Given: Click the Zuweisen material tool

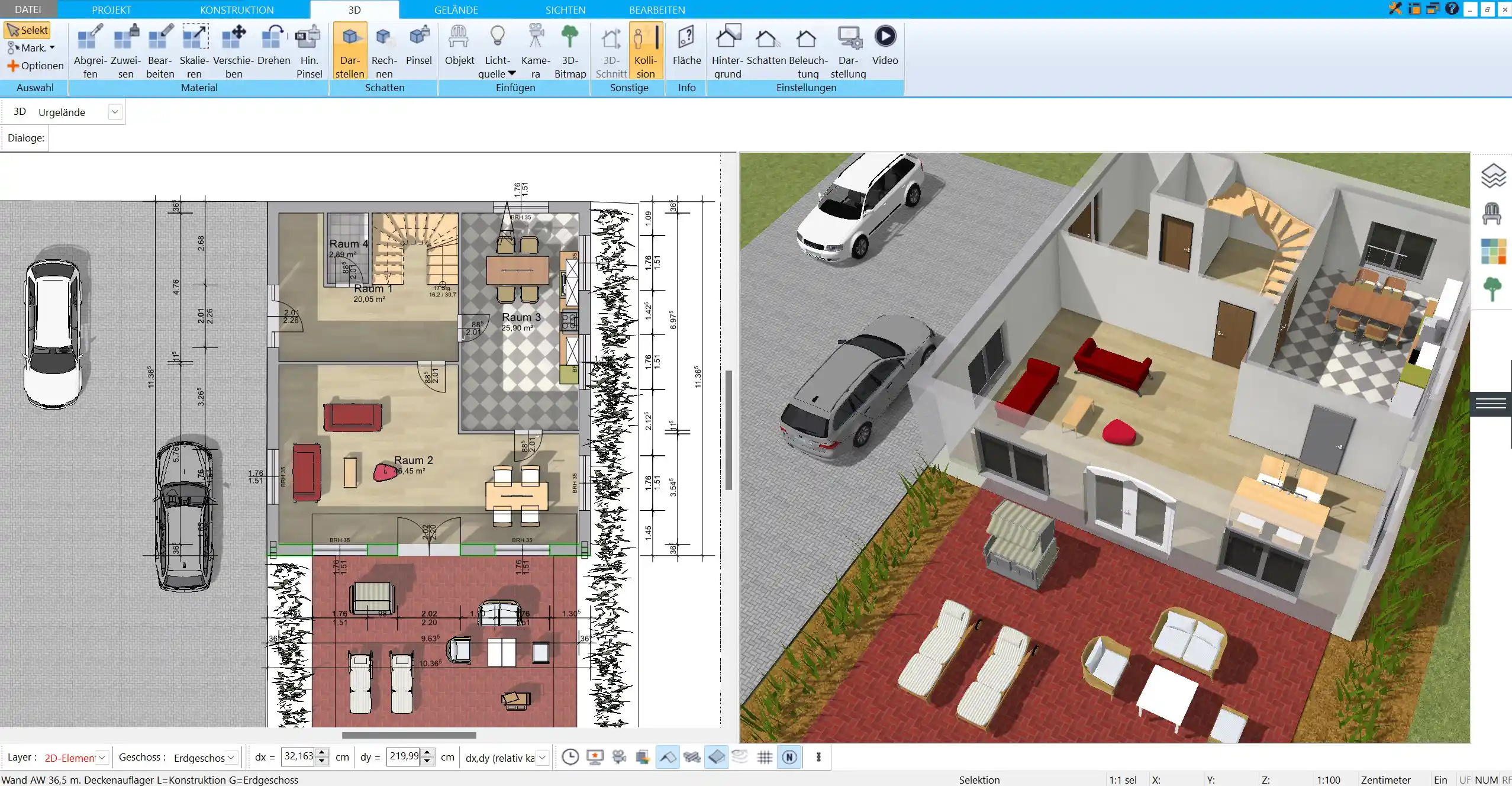Looking at the screenshot, I should (125, 51).
